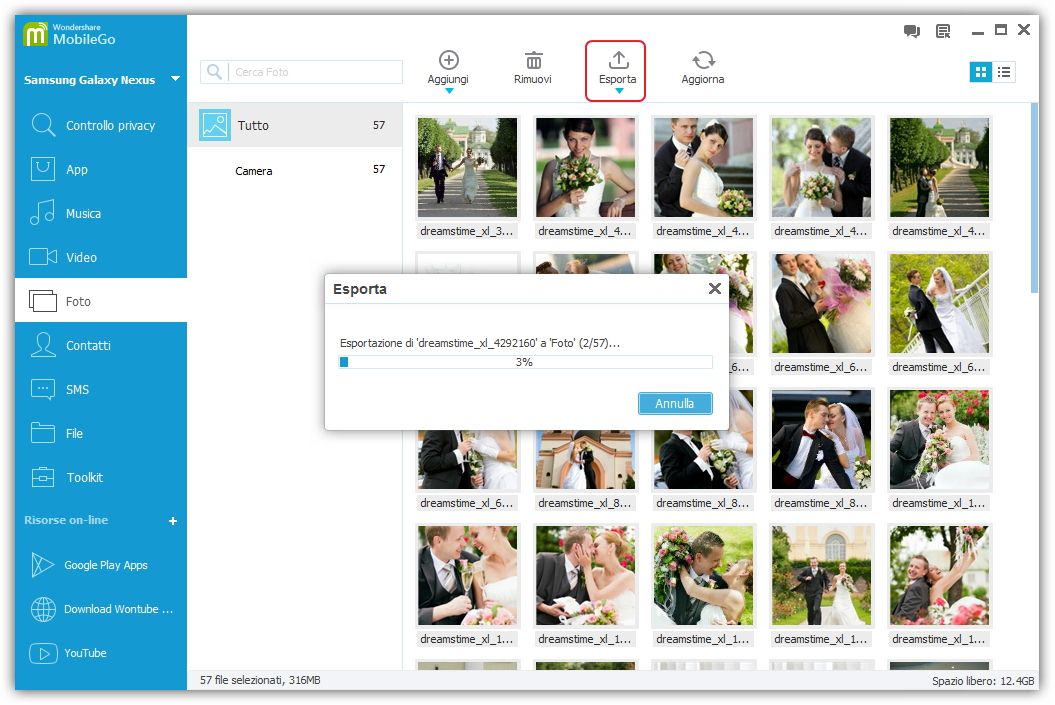Switch to list view
This screenshot has width=1055, height=705.
click(x=1004, y=72)
